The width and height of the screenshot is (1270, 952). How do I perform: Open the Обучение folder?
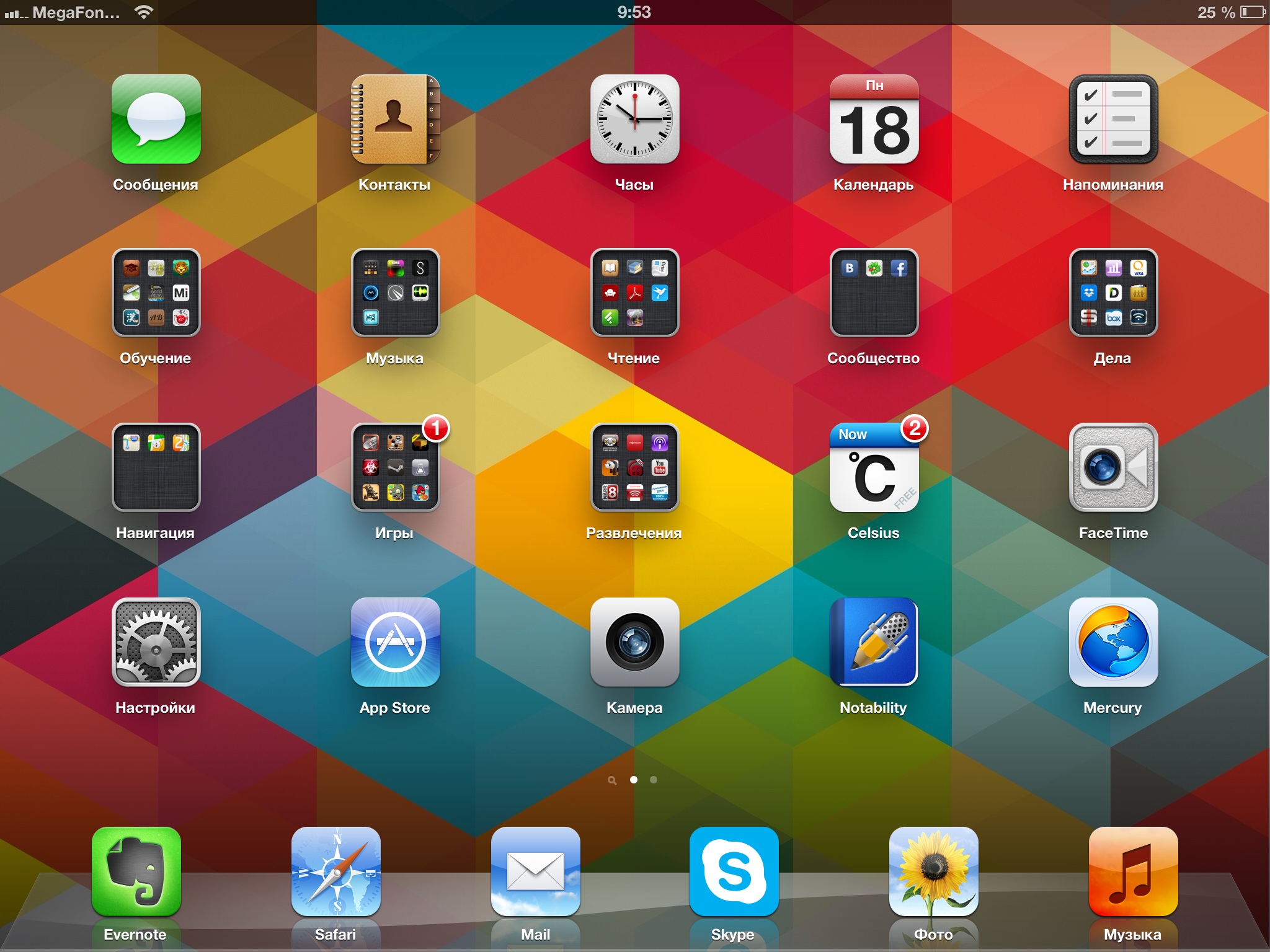click(x=156, y=293)
